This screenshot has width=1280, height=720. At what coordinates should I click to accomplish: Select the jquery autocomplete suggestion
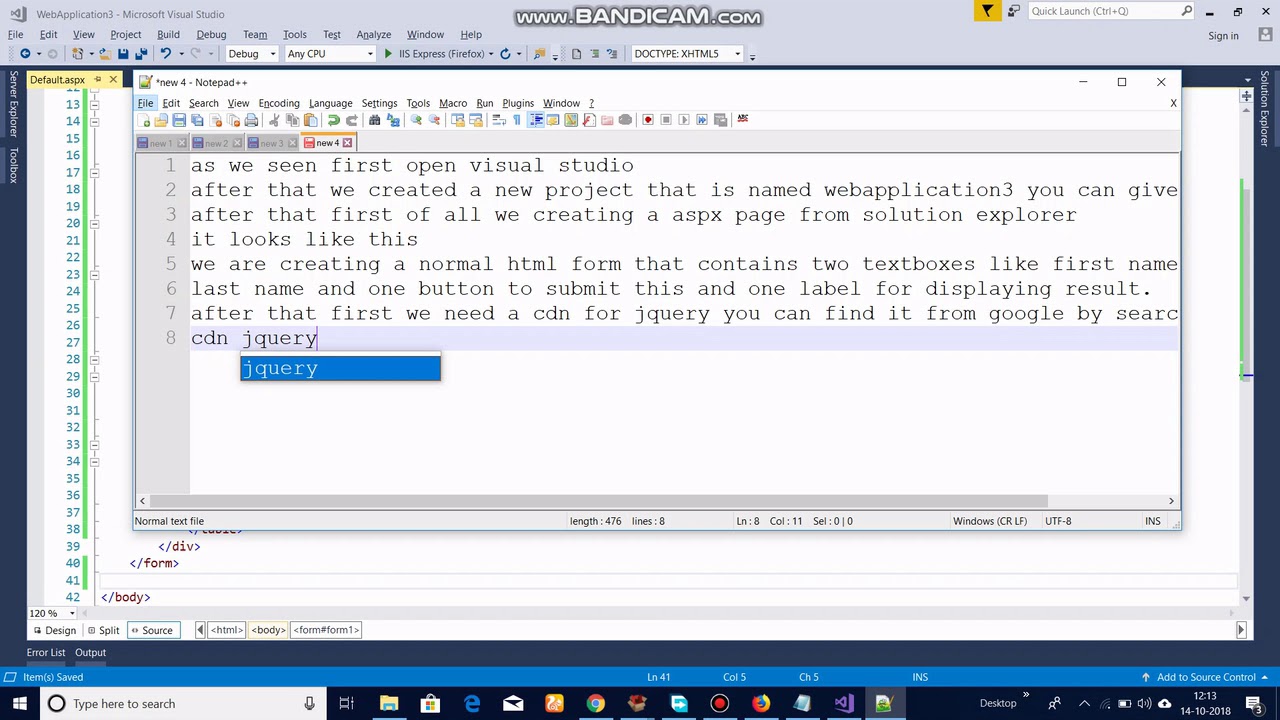click(340, 368)
